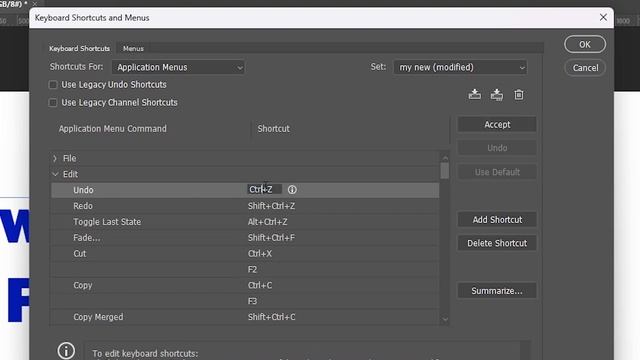Click the OK button
The width and height of the screenshot is (640, 360).
585,44
